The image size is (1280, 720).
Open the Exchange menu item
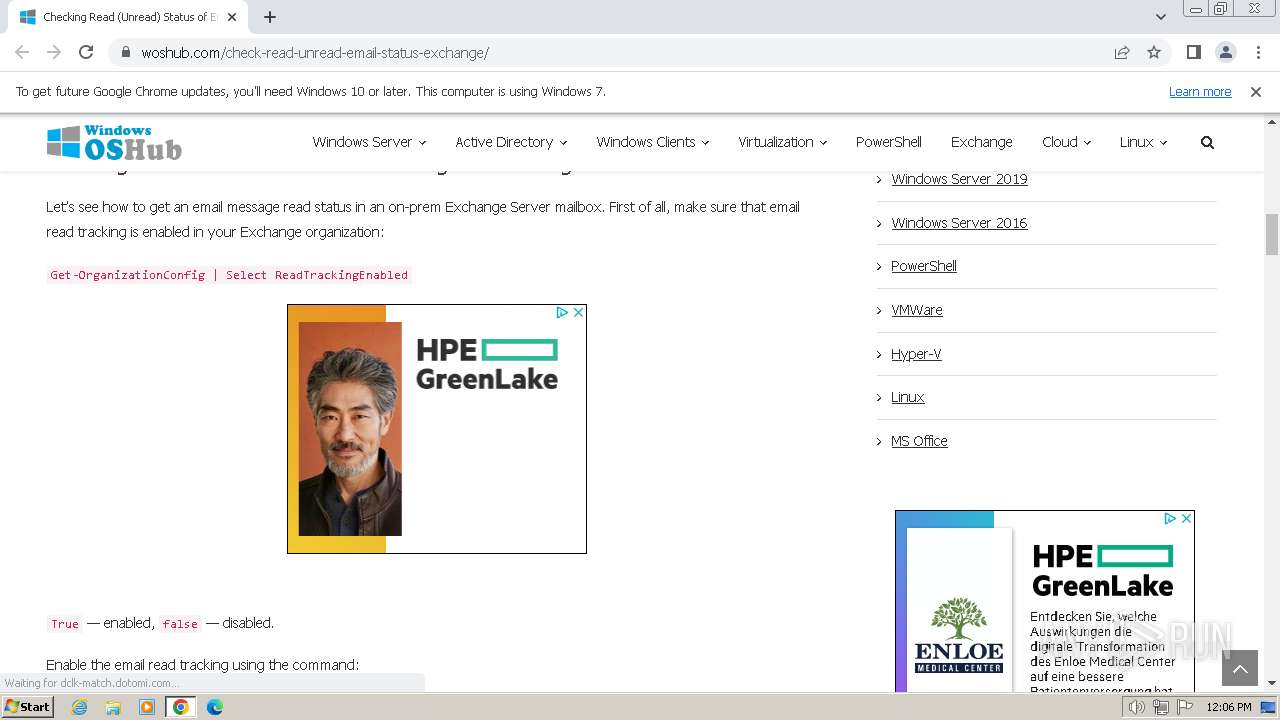click(x=982, y=142)
